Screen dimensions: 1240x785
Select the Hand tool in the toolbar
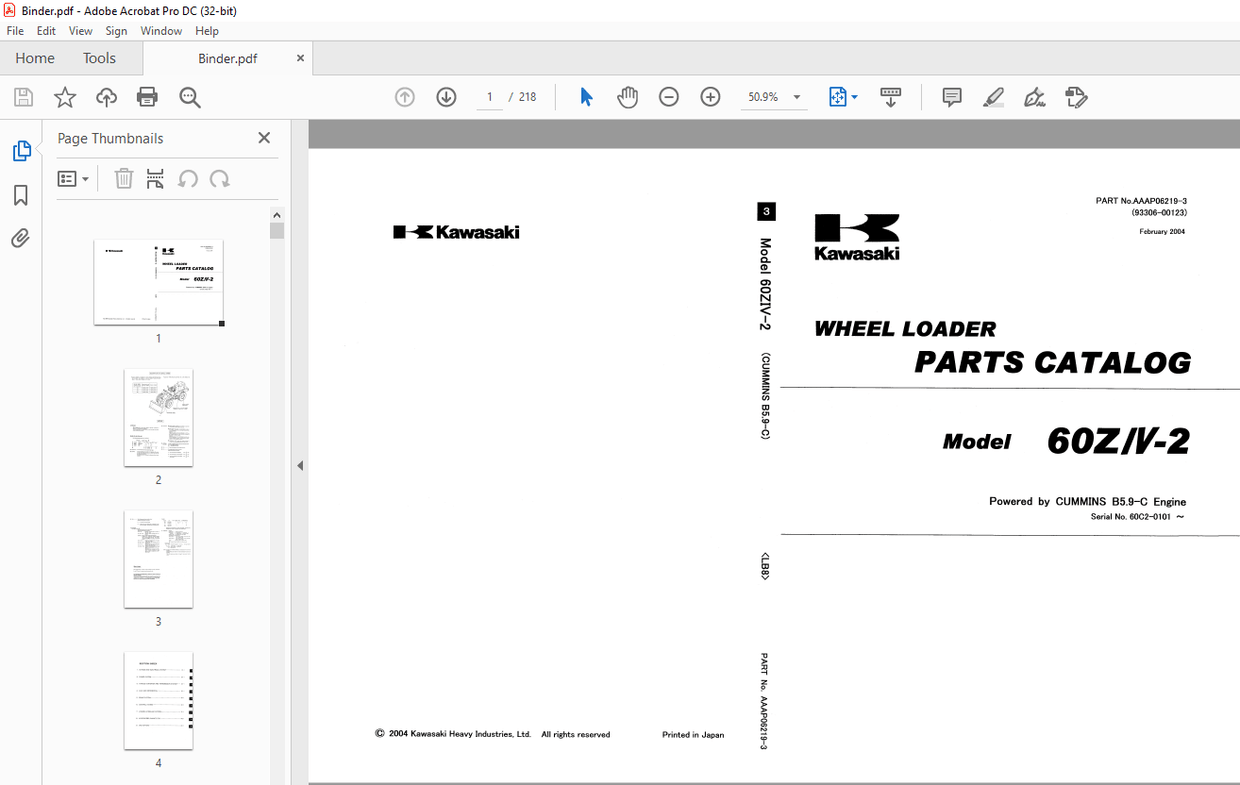[627, 96]
